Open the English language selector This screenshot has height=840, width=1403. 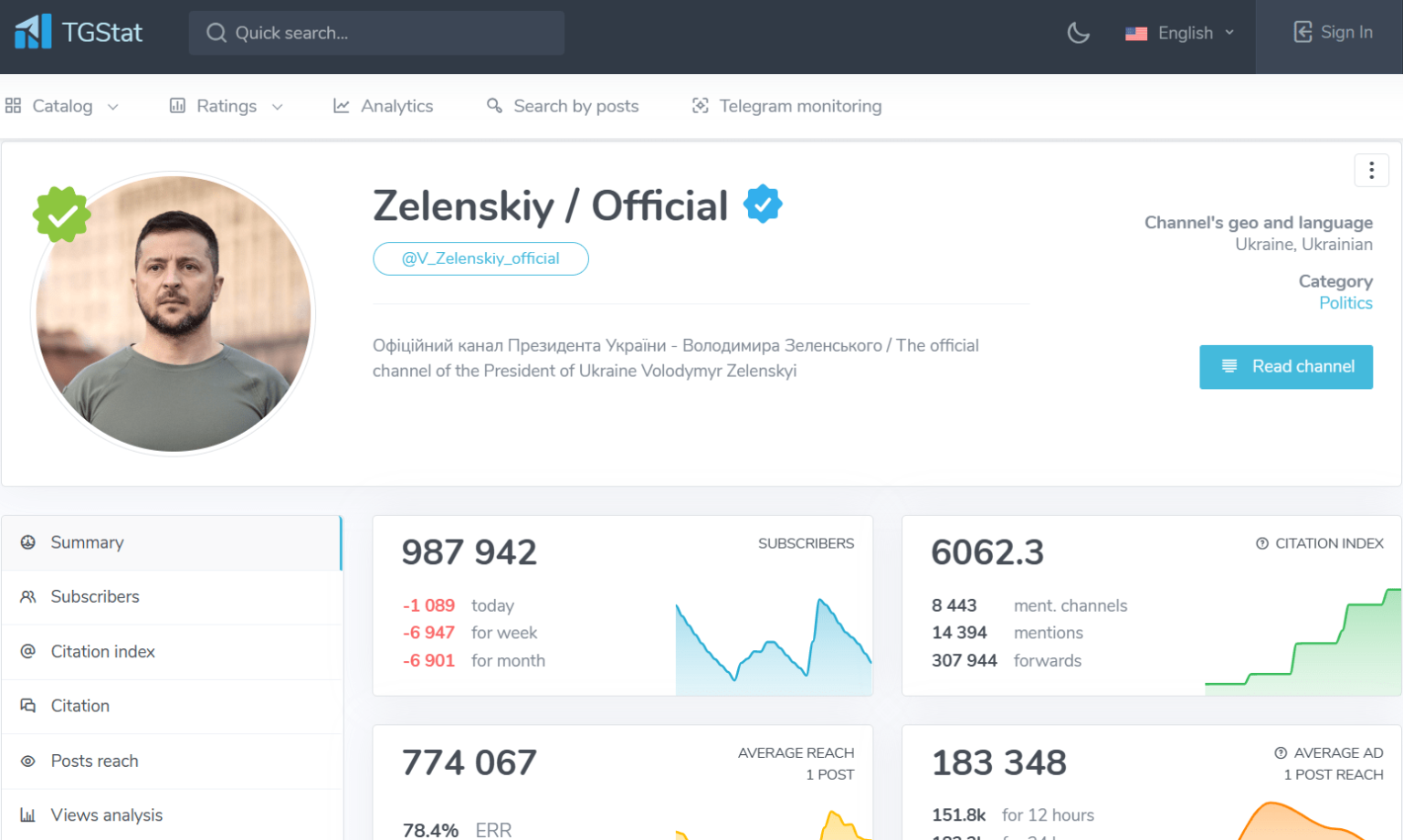[x=1179, y=33]
